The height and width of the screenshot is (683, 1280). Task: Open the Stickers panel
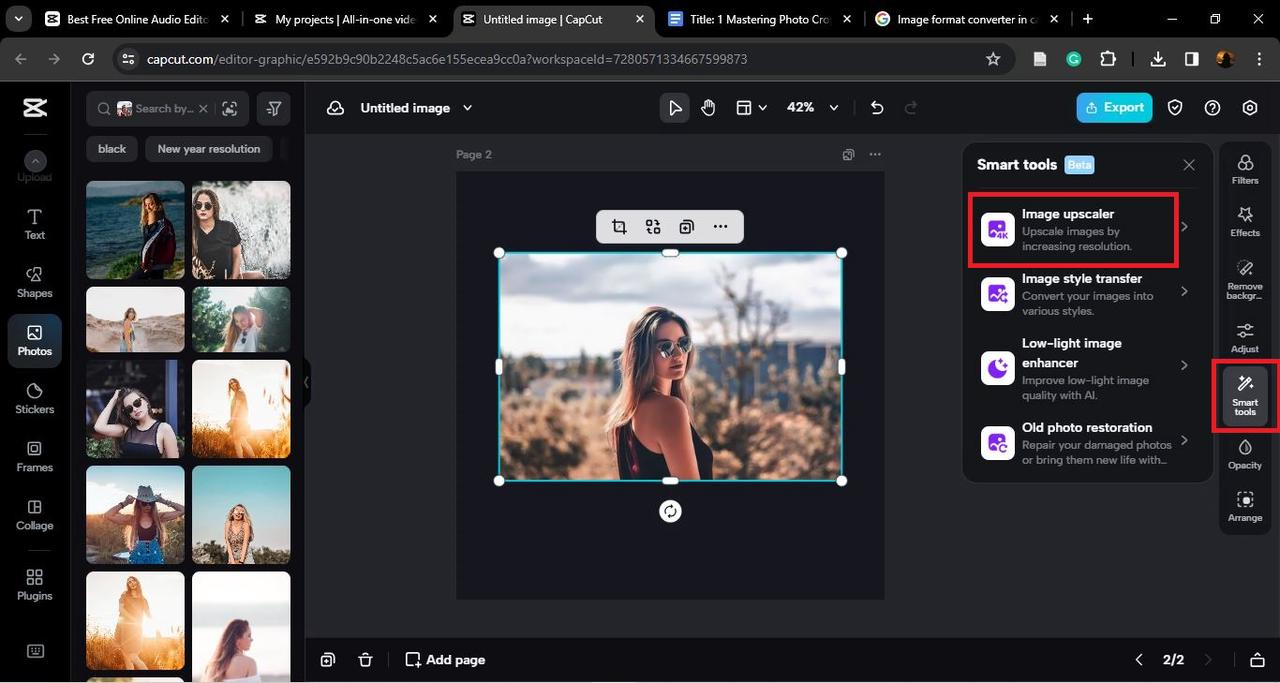[35, 398]
